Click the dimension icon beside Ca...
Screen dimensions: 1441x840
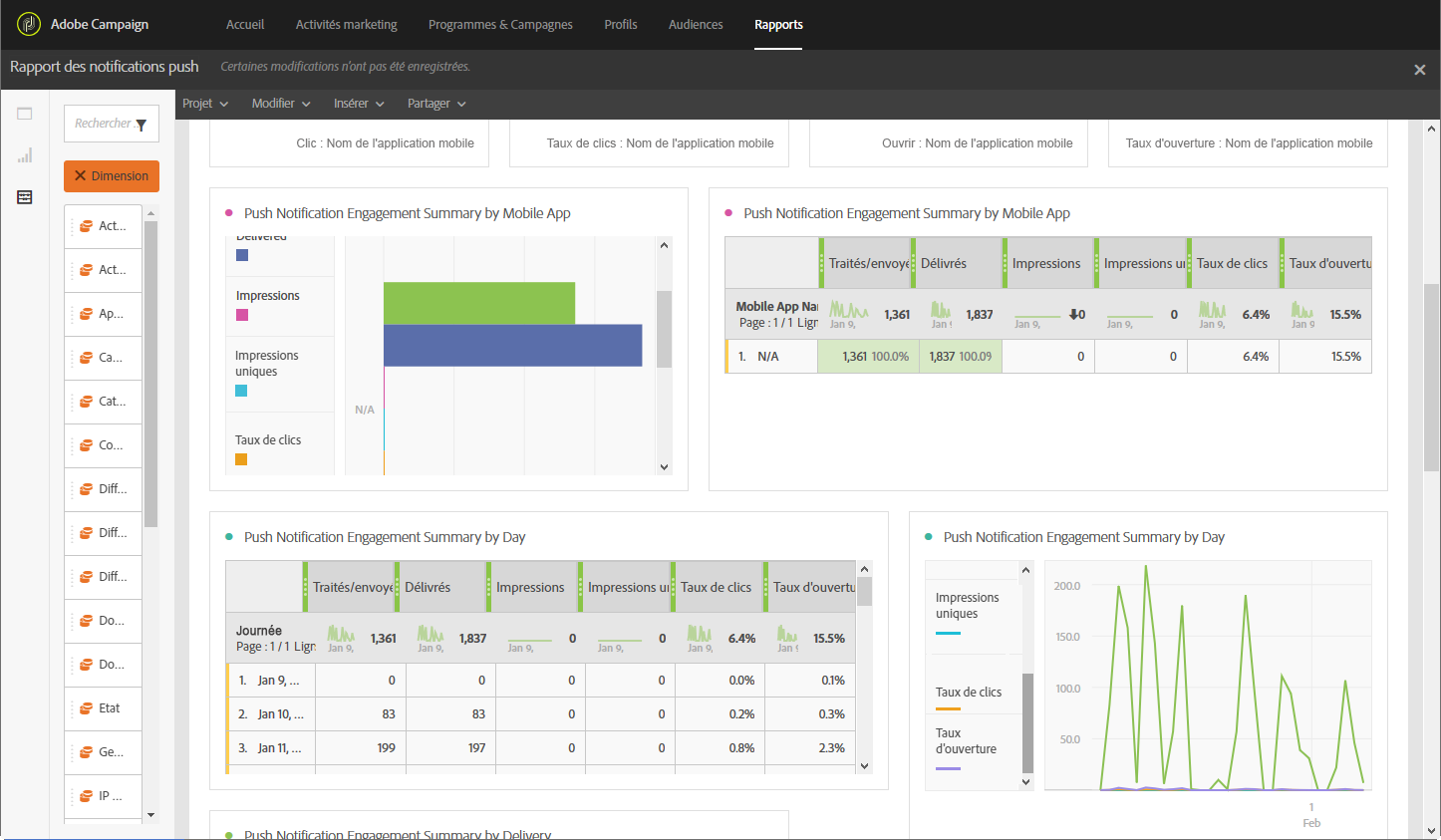point(87,358)
